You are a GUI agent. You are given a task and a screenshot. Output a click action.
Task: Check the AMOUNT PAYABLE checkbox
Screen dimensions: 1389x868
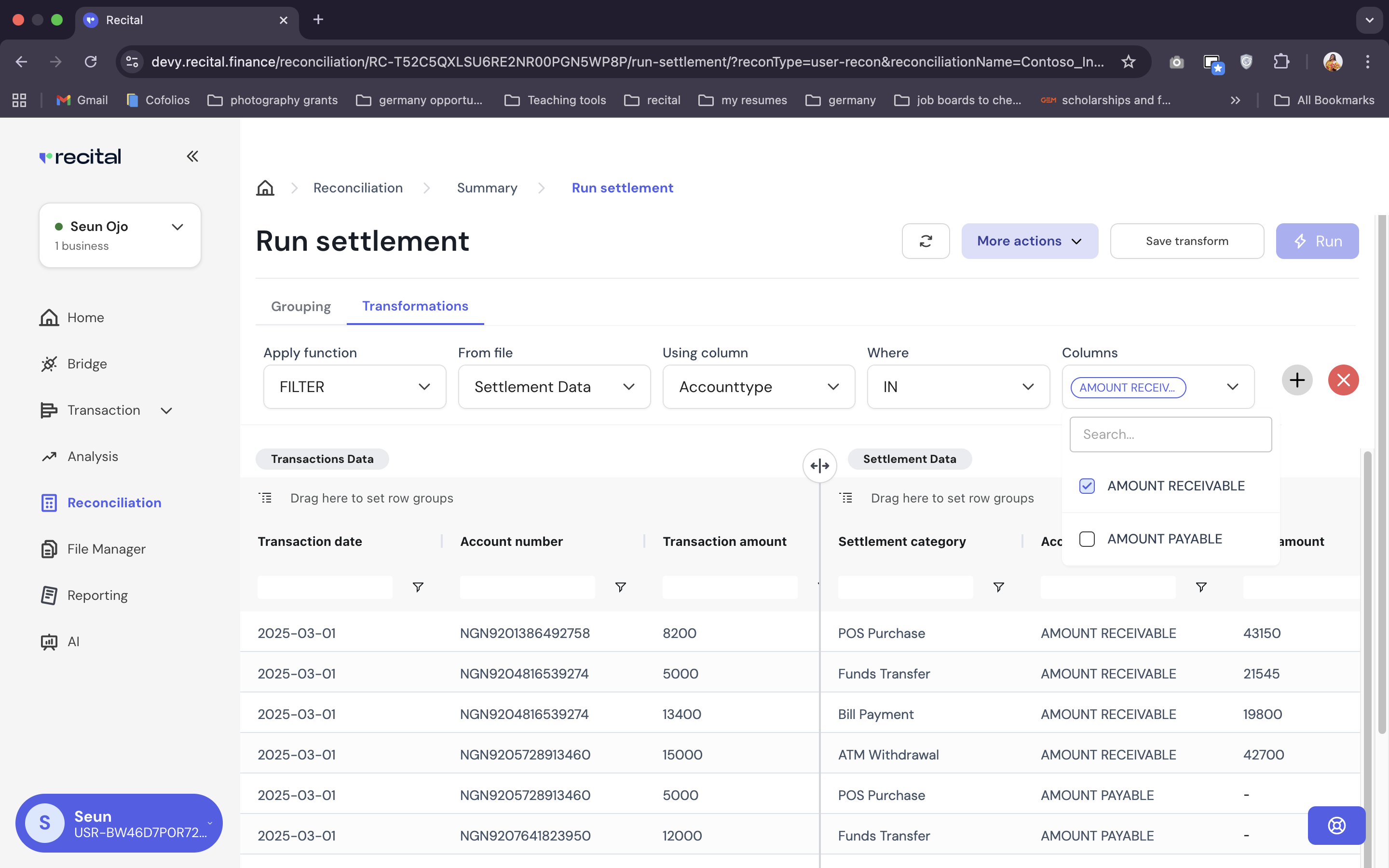point(1087,539)
